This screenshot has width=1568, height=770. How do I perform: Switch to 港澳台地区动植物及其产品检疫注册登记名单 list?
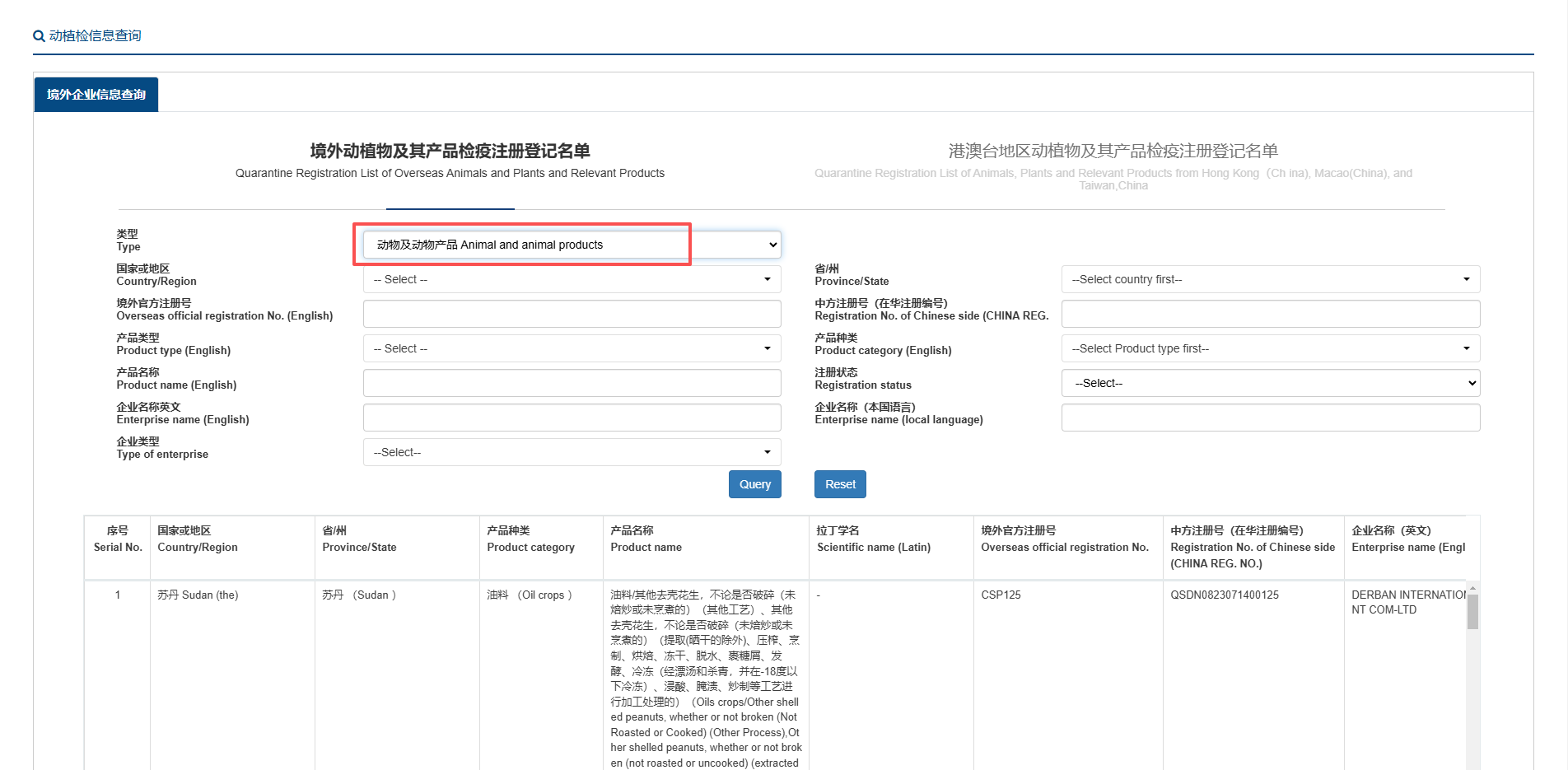coord(1113,152)
